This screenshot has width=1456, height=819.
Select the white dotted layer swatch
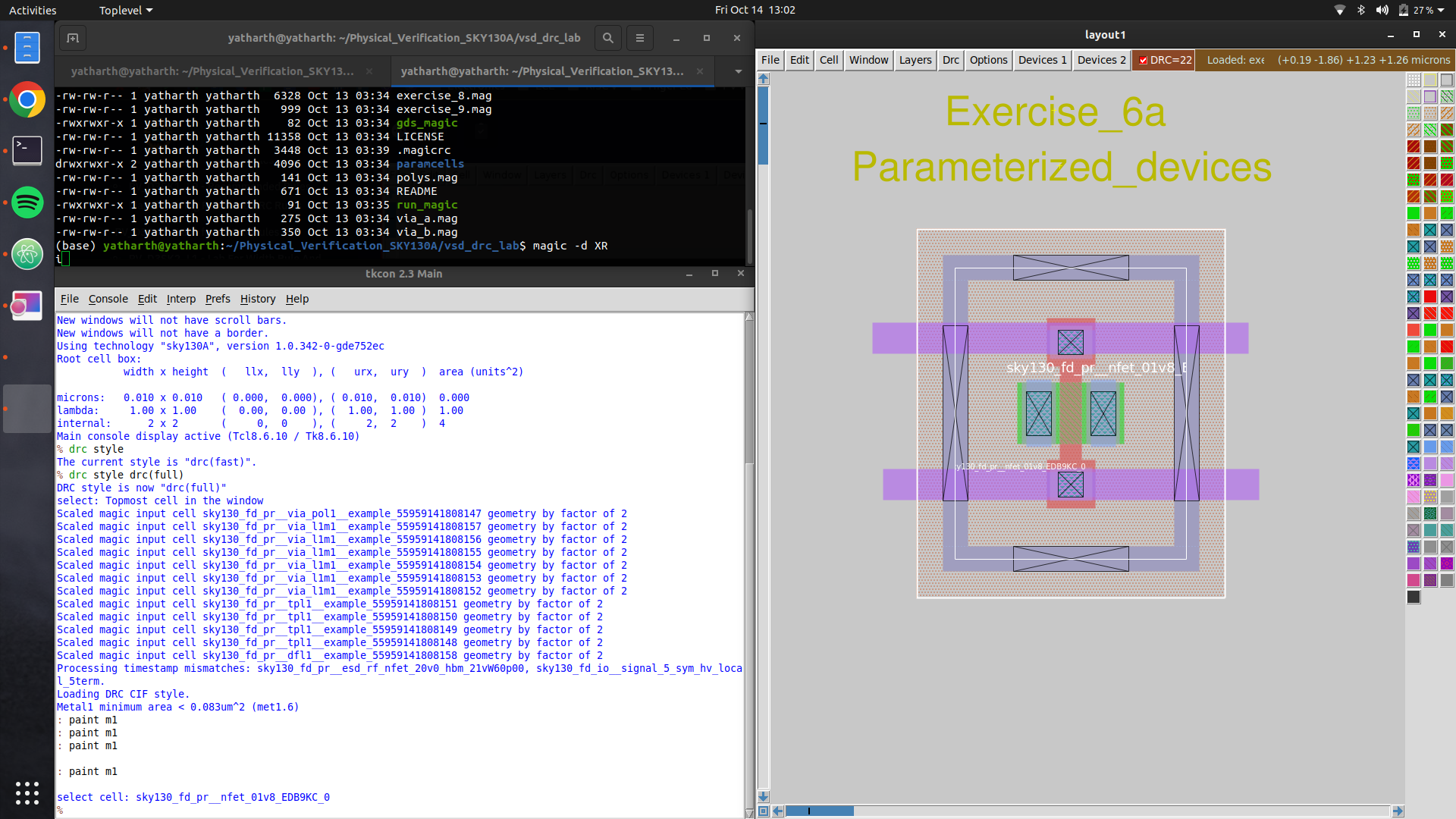point(1414,80)
